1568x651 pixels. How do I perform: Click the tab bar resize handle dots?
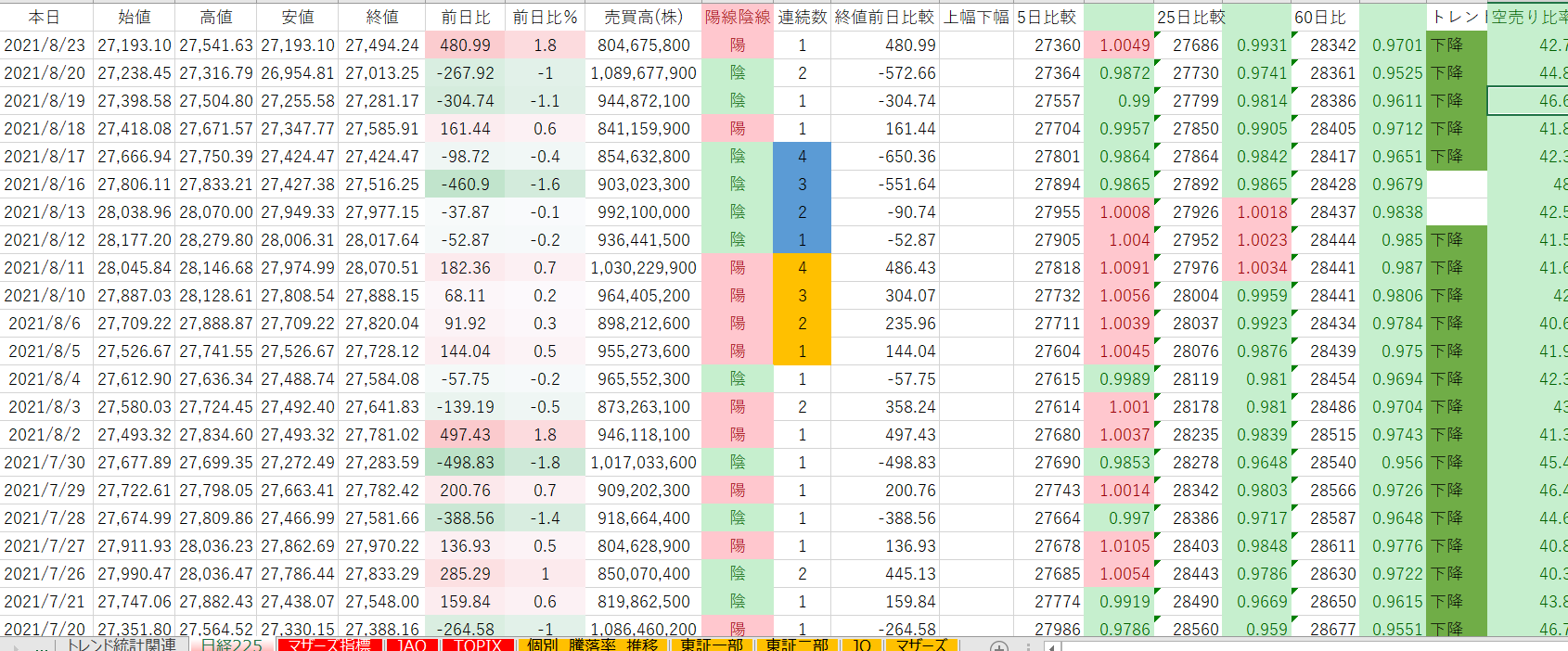pos(1028,646)
